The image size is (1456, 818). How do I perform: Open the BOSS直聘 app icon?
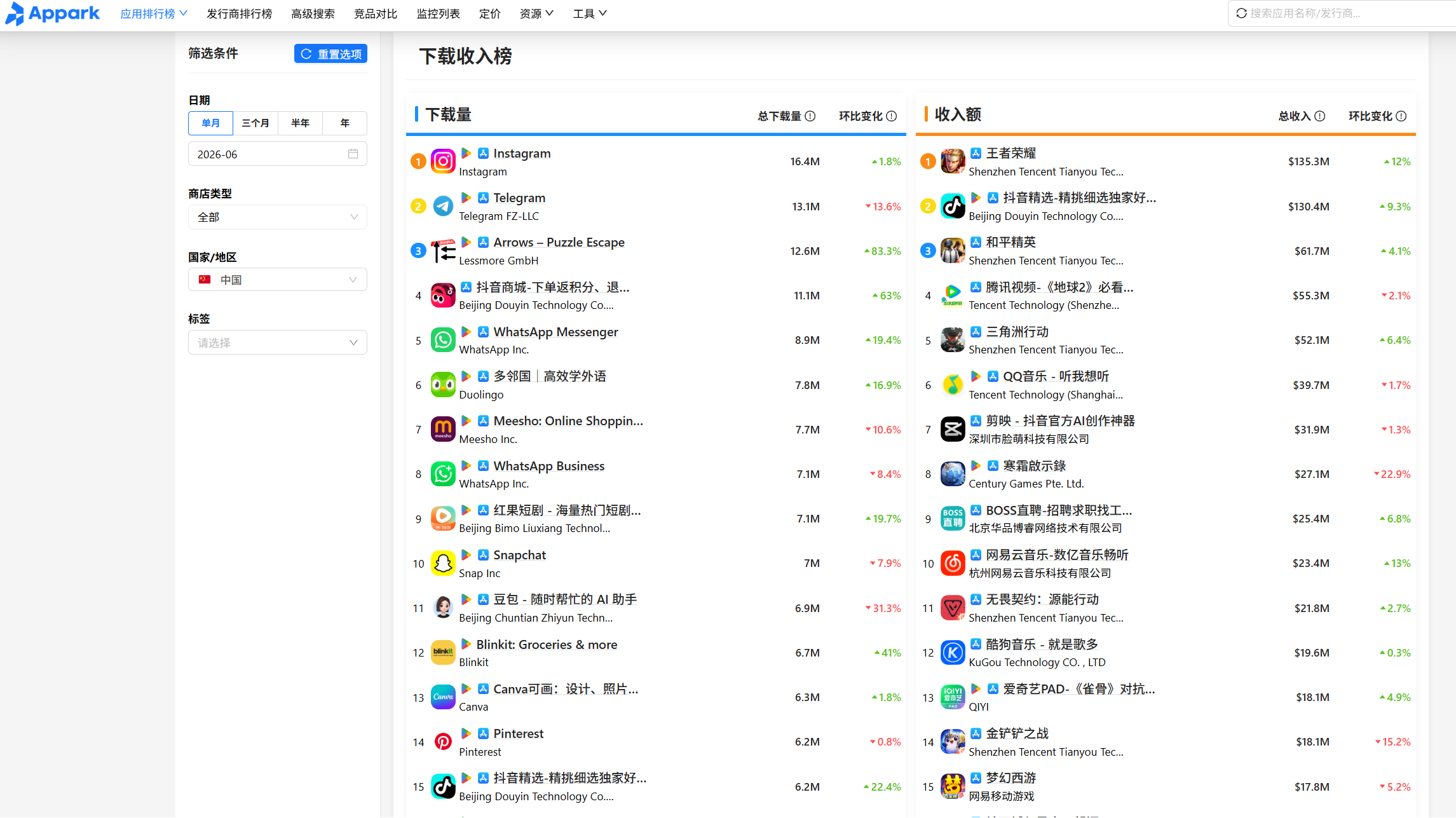pyautogui.click(x=953, y=519)
